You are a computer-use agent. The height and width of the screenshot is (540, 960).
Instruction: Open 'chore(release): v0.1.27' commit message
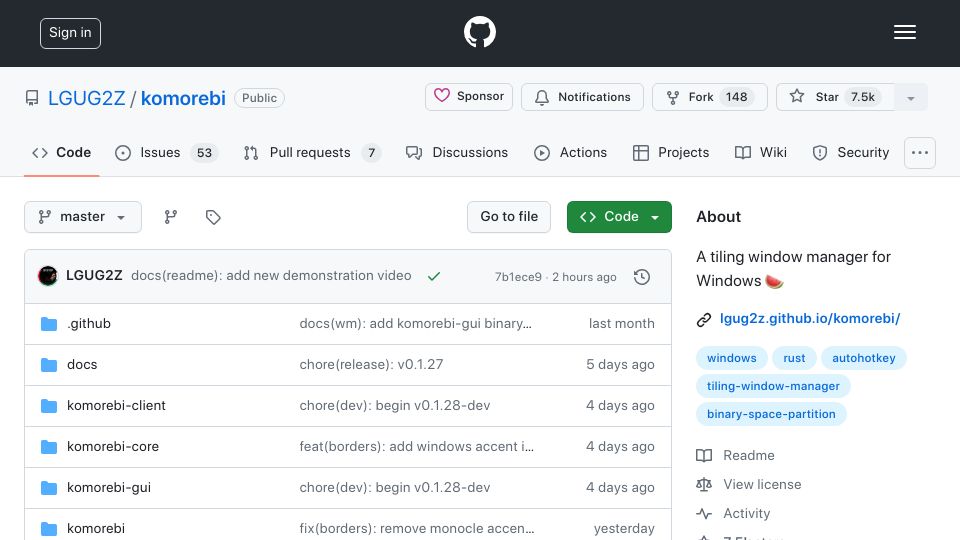371,364
